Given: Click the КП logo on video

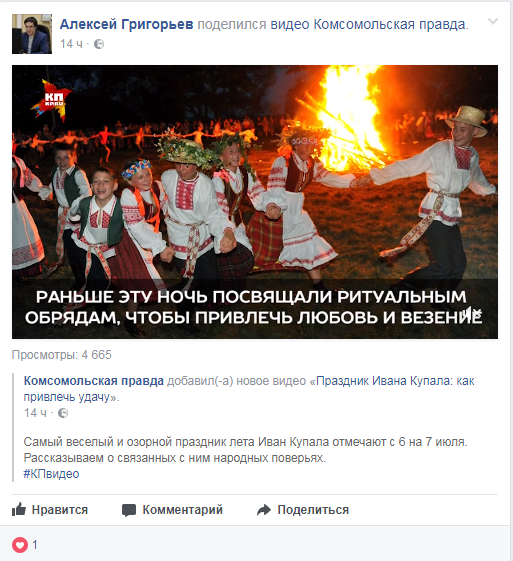Looking at the screenshot, I should click(51, 100).
